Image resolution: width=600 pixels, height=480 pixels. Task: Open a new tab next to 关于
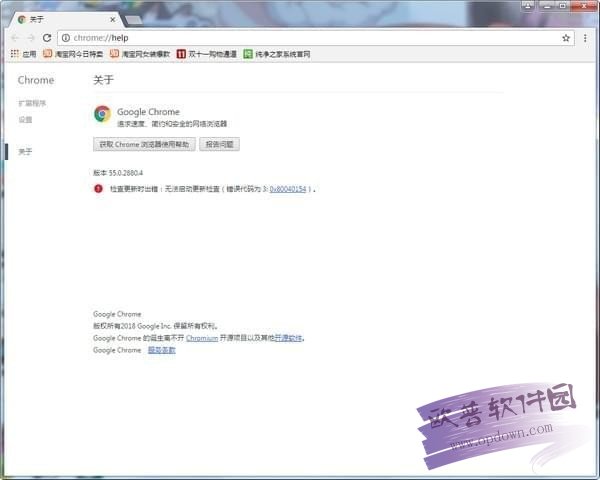click(x=134, y=20)
